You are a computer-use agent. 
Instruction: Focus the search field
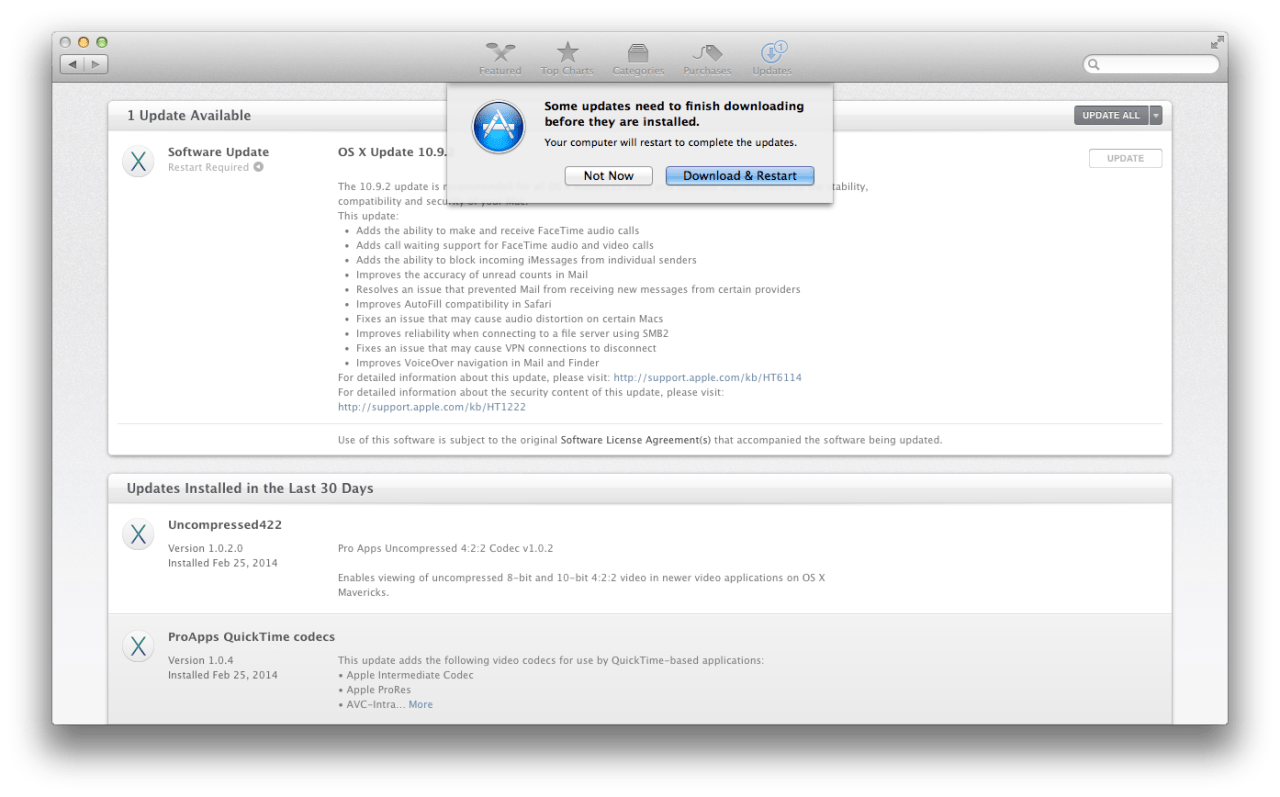1151,64
